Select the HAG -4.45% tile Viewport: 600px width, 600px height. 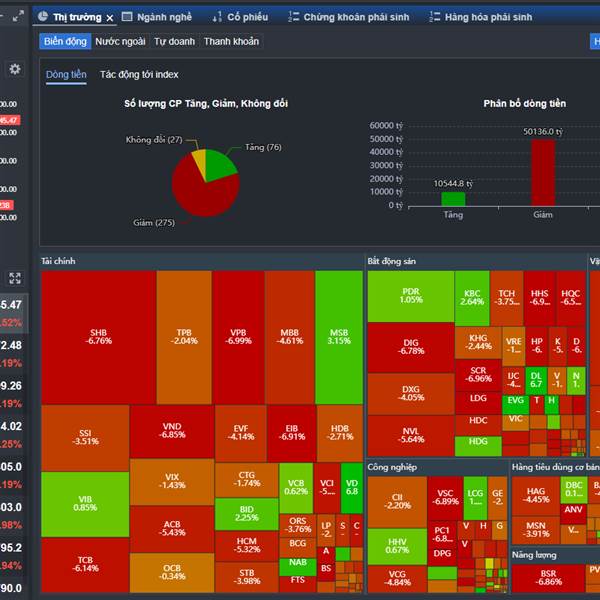[x=536, y=496]
